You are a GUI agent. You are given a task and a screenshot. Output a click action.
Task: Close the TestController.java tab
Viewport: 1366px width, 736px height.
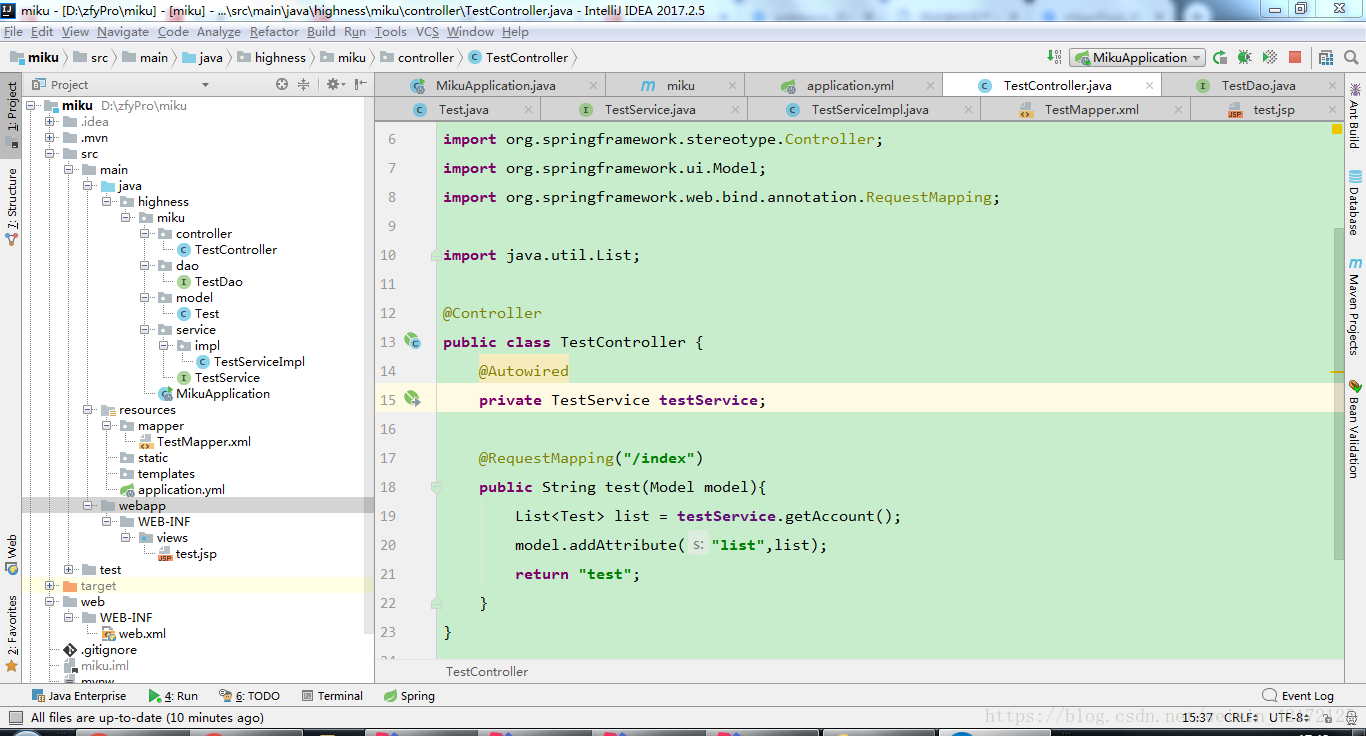click(1147, 86)
